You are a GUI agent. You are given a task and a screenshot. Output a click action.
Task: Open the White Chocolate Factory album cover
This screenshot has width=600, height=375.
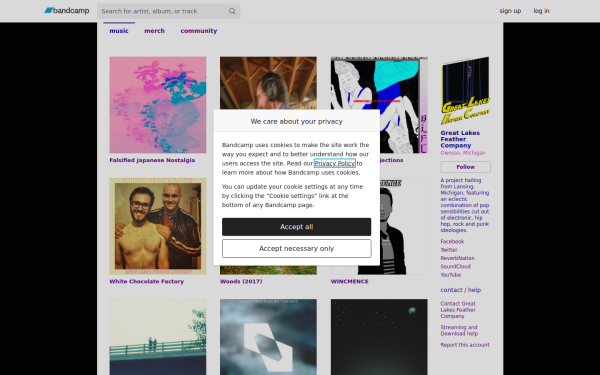[x=158, y=226]
